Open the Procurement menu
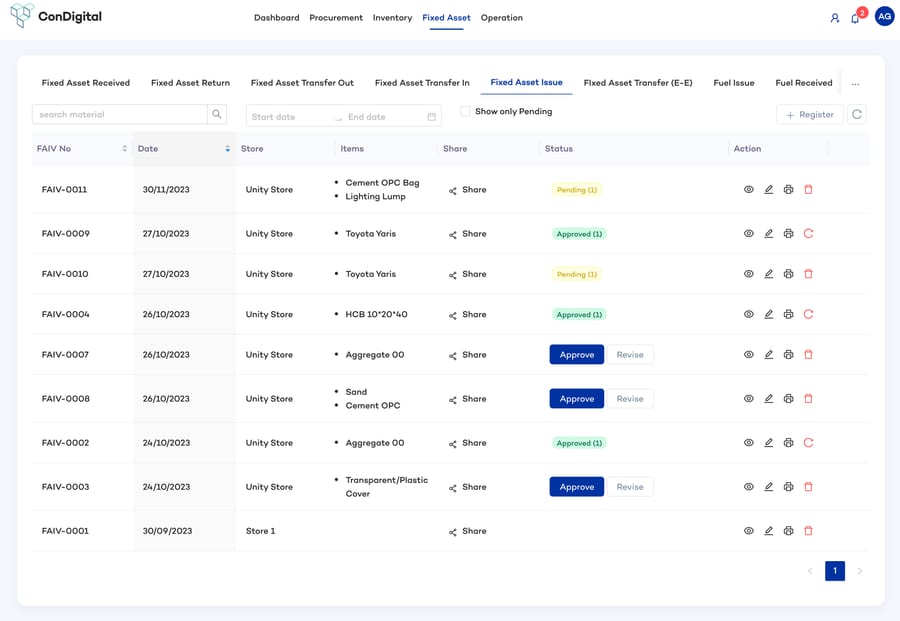This screenshot has width=900, height=621. (x=336, y=18)
